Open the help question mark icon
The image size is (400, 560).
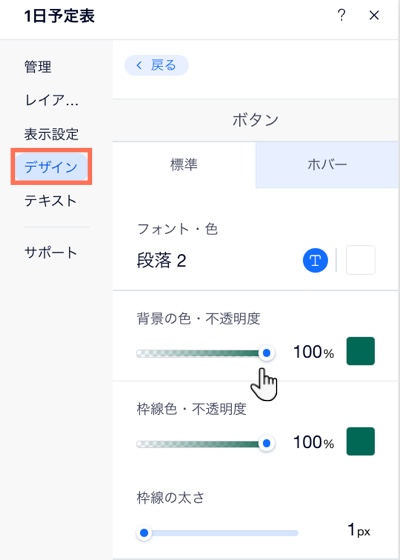click(341, 15)
